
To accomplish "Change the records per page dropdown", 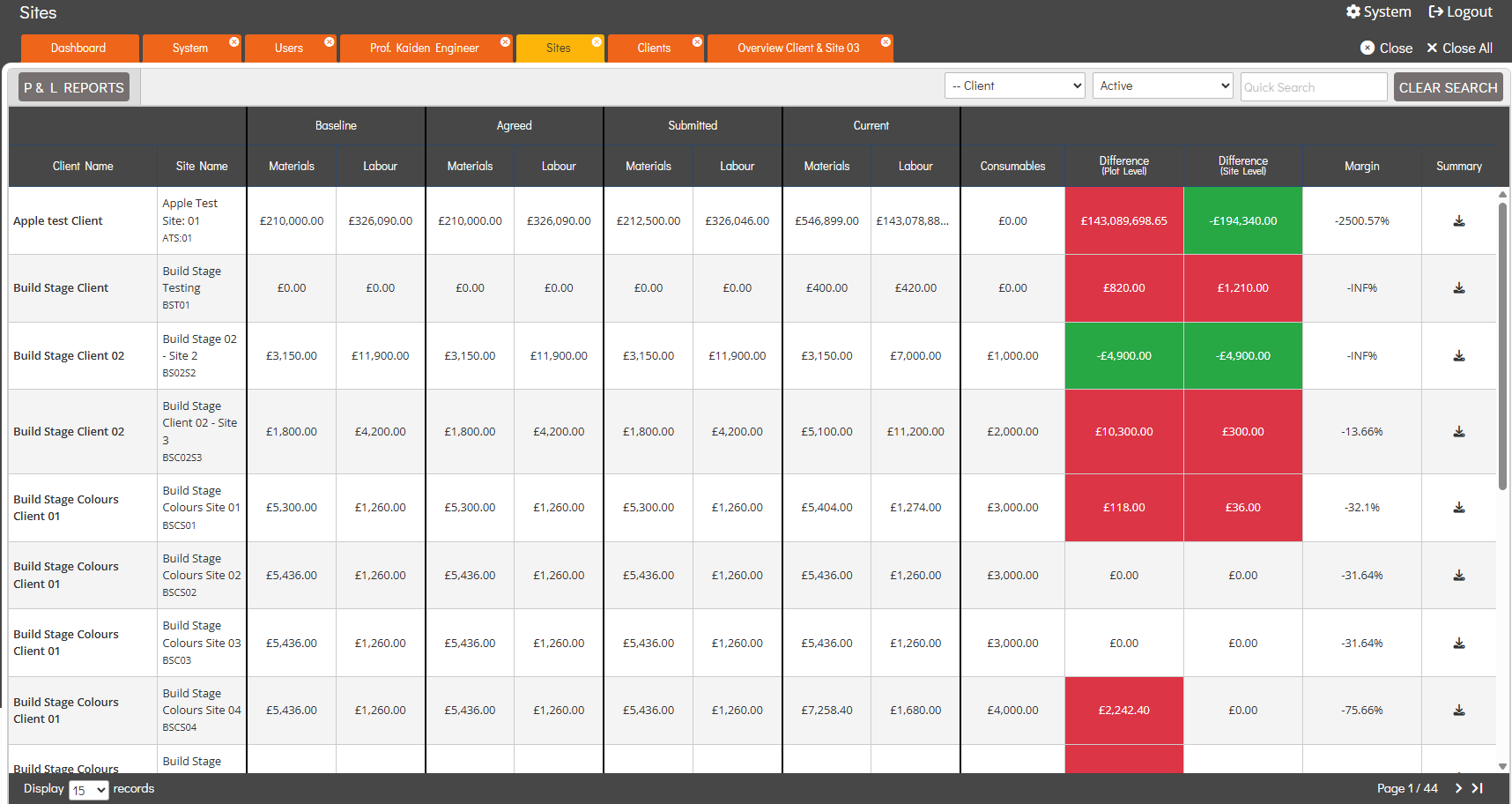I will point(89,790).
